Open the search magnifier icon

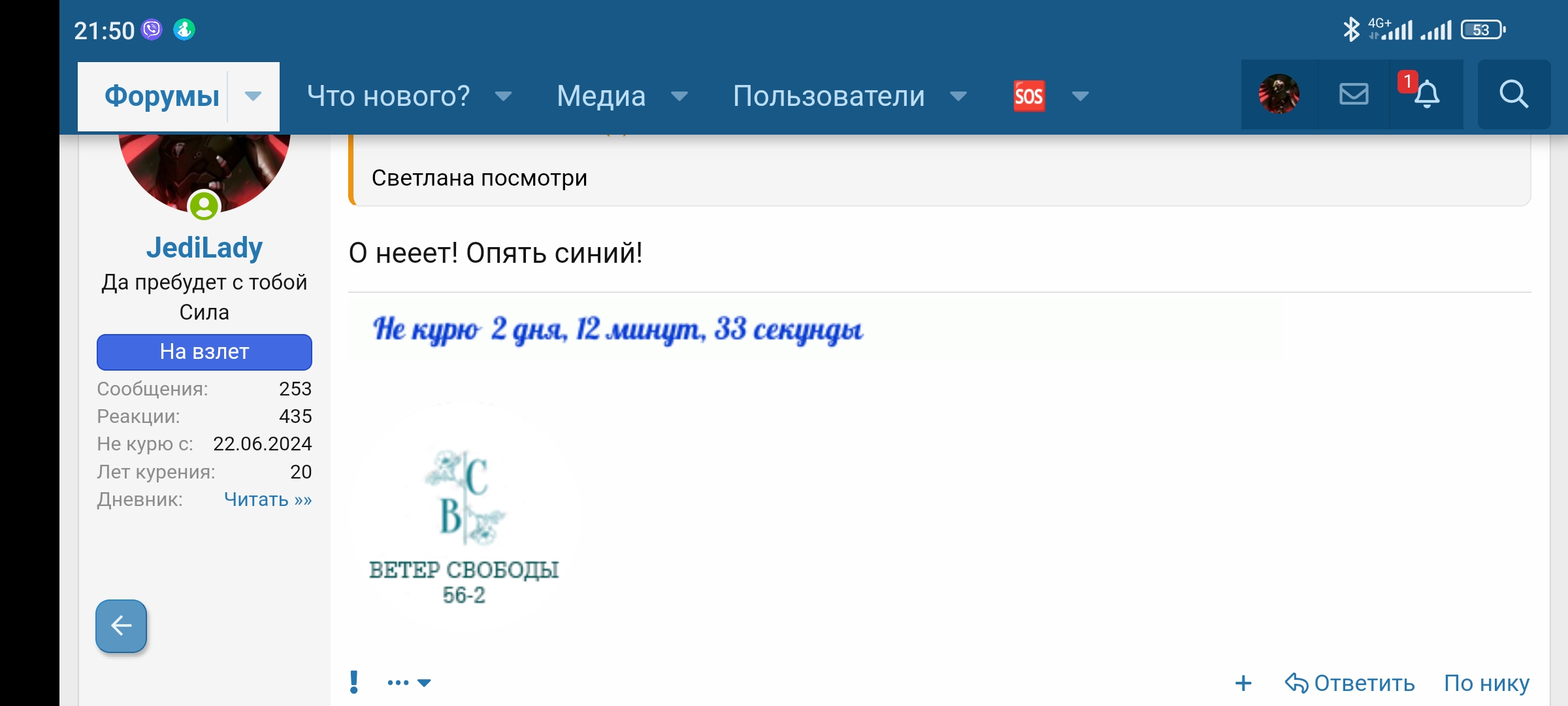coord(1513,95)
